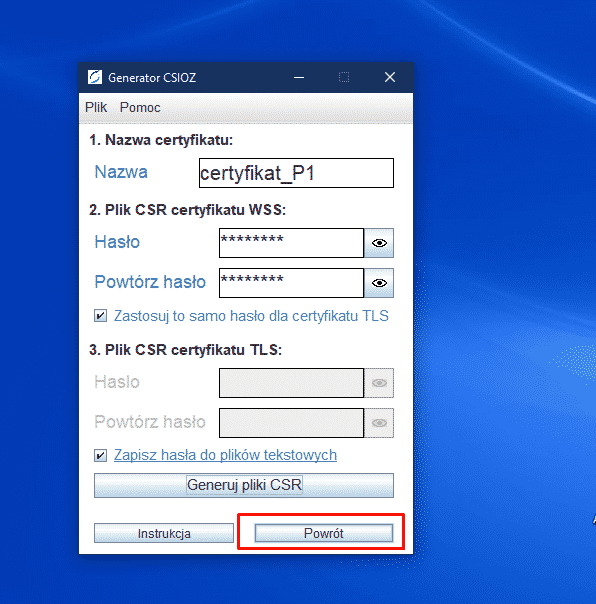Minimize the Generator CSIOZ window

[x=299, y=77]
